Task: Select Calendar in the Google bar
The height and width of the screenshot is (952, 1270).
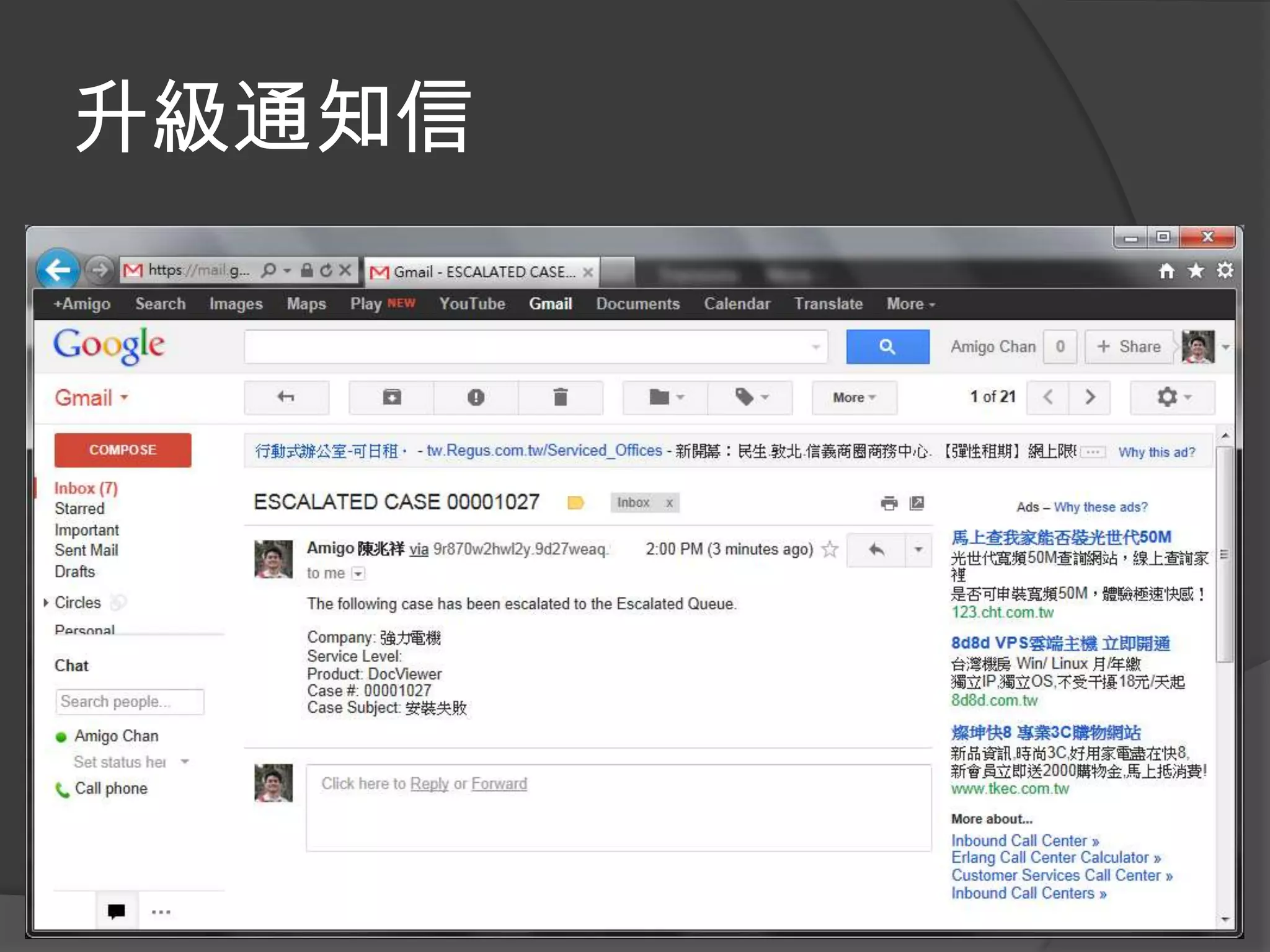Action: point(737,304)
